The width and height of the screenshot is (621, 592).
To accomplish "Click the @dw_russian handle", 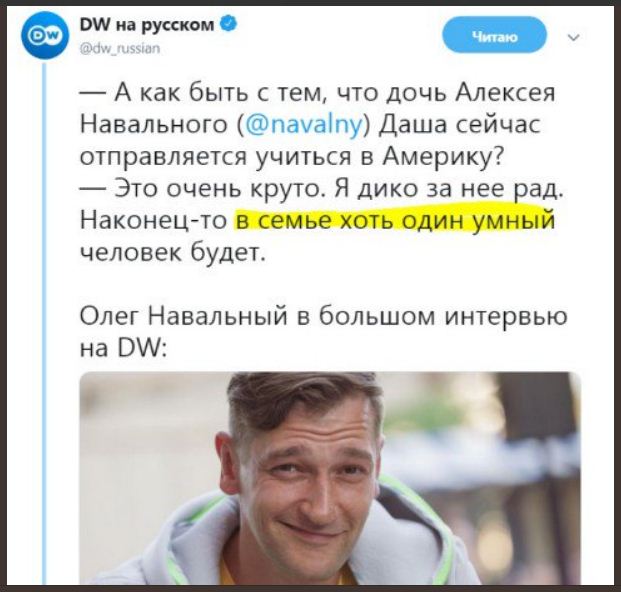I will pos(120,48).
